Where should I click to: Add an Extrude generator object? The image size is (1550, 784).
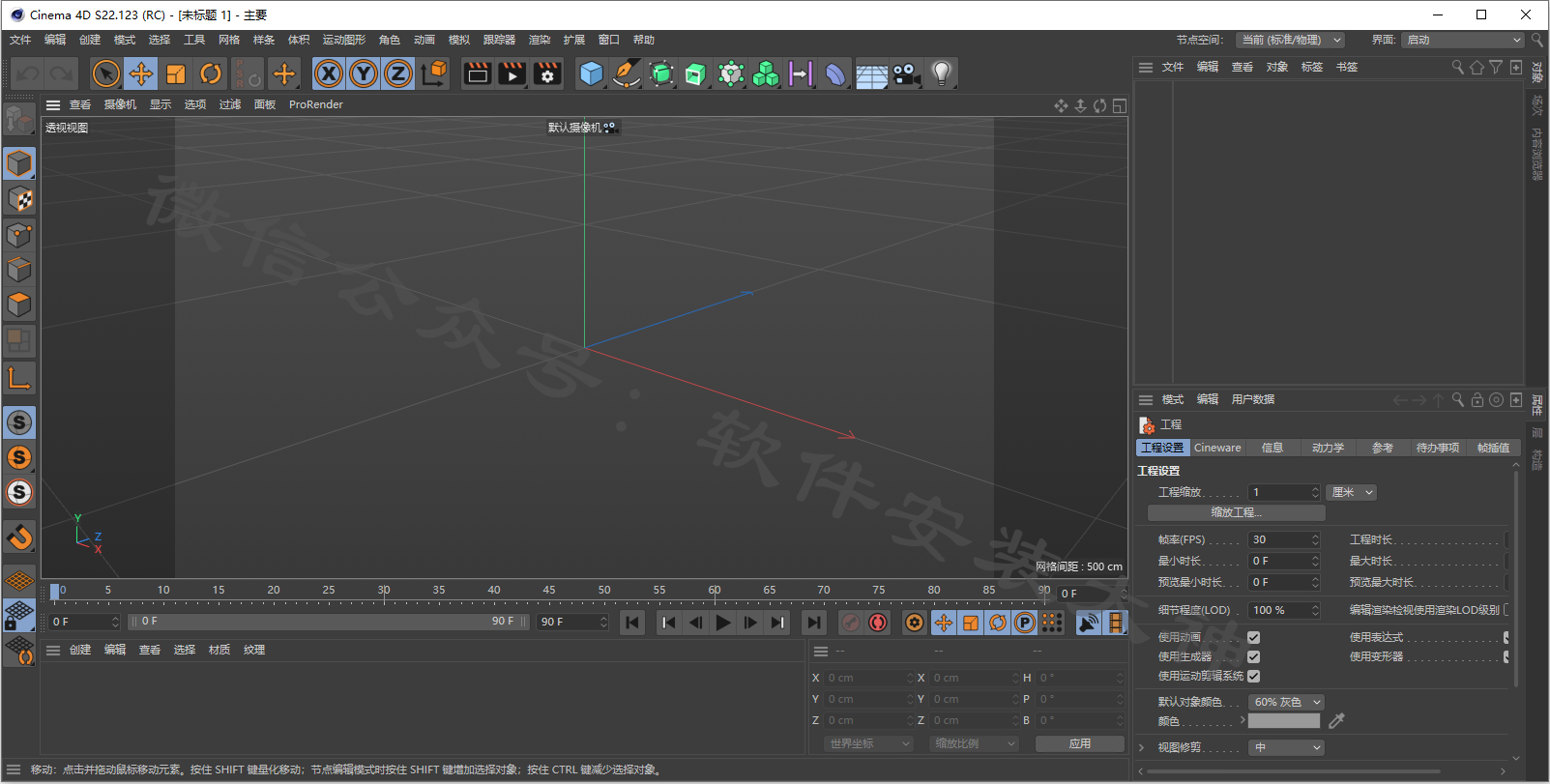pos(696,73)
